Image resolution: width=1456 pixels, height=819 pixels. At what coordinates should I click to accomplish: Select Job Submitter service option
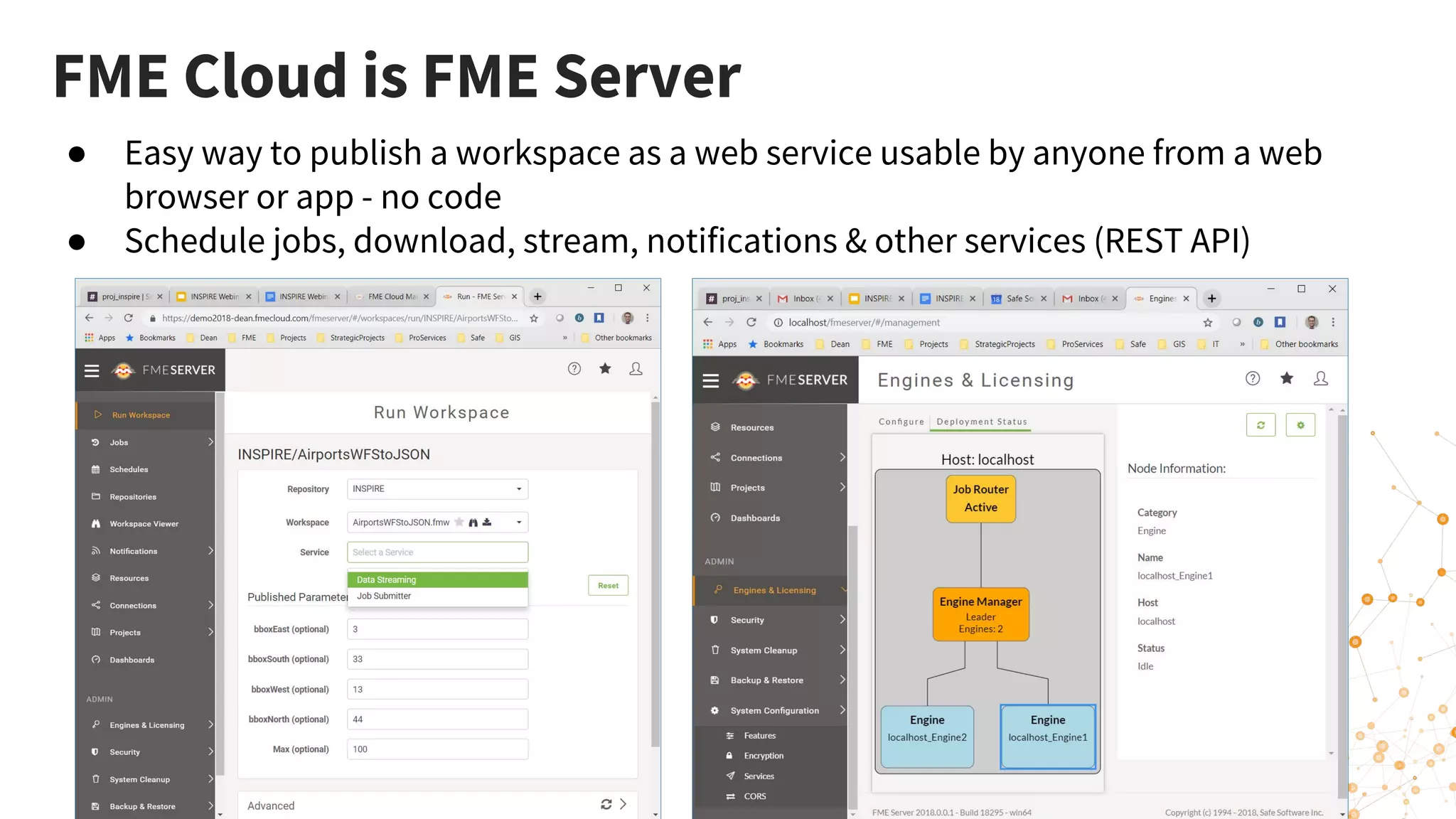coord(438,596)
